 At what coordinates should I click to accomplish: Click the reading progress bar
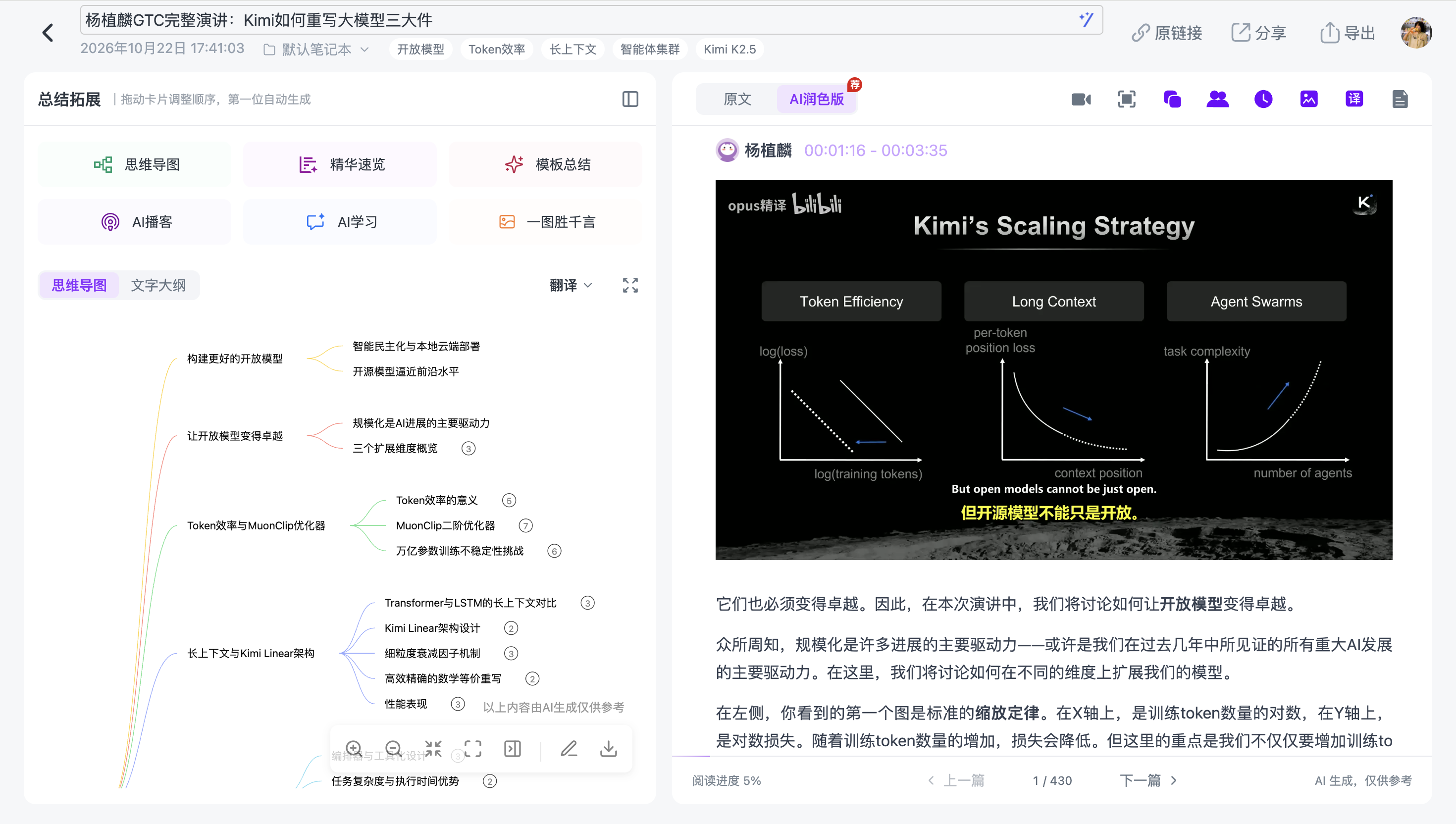pyautogui.click(x=1051, y=756)
